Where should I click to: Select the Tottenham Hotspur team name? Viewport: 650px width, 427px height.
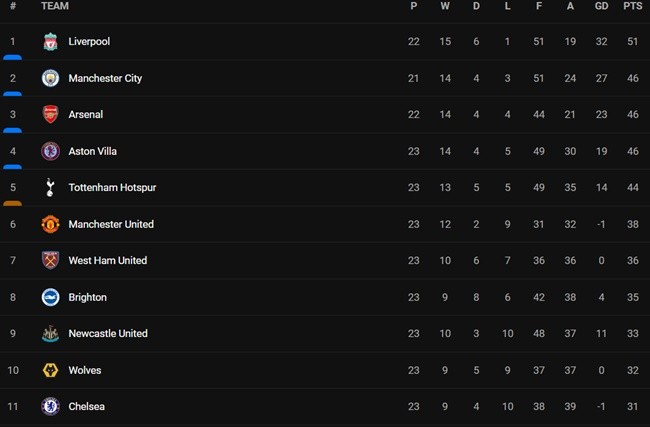[x=112, y=188]
